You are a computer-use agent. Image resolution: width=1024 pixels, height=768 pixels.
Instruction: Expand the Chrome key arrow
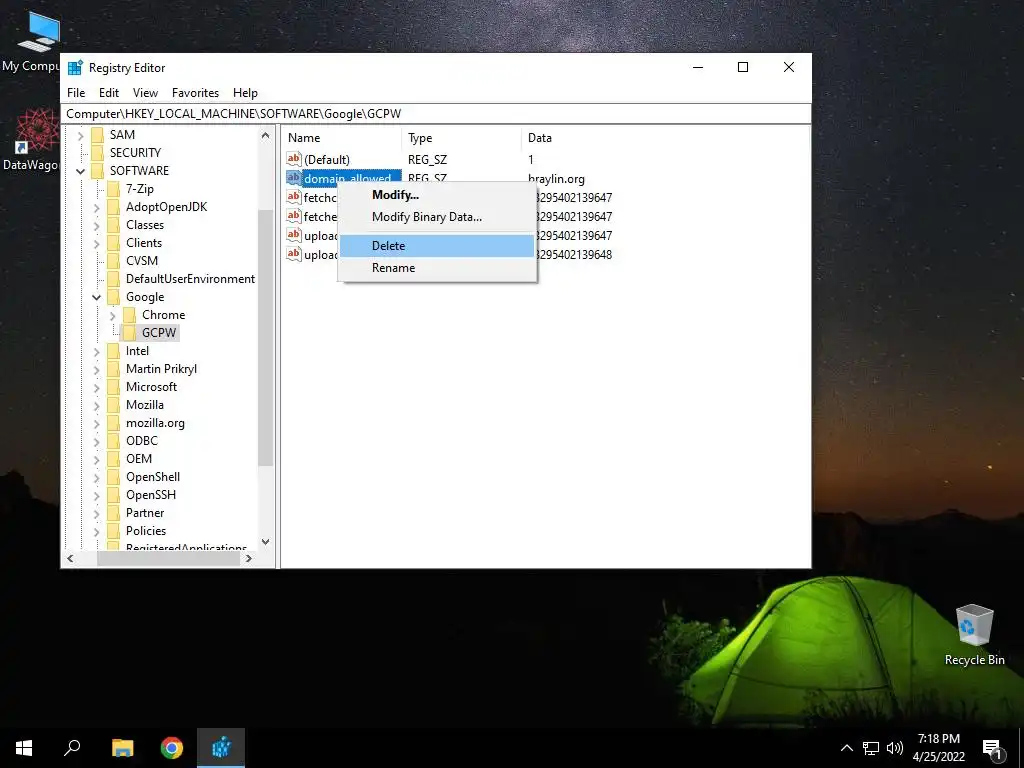coord(112,315)
